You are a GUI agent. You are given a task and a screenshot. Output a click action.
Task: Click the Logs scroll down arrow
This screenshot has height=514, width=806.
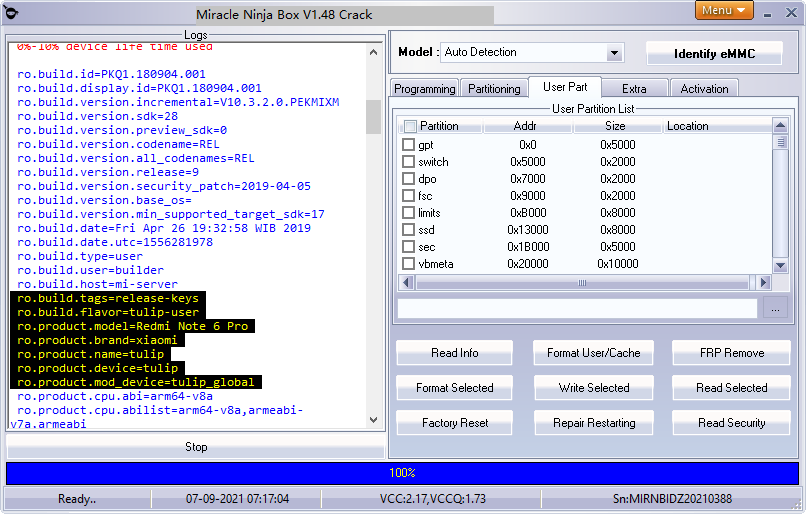373,420
